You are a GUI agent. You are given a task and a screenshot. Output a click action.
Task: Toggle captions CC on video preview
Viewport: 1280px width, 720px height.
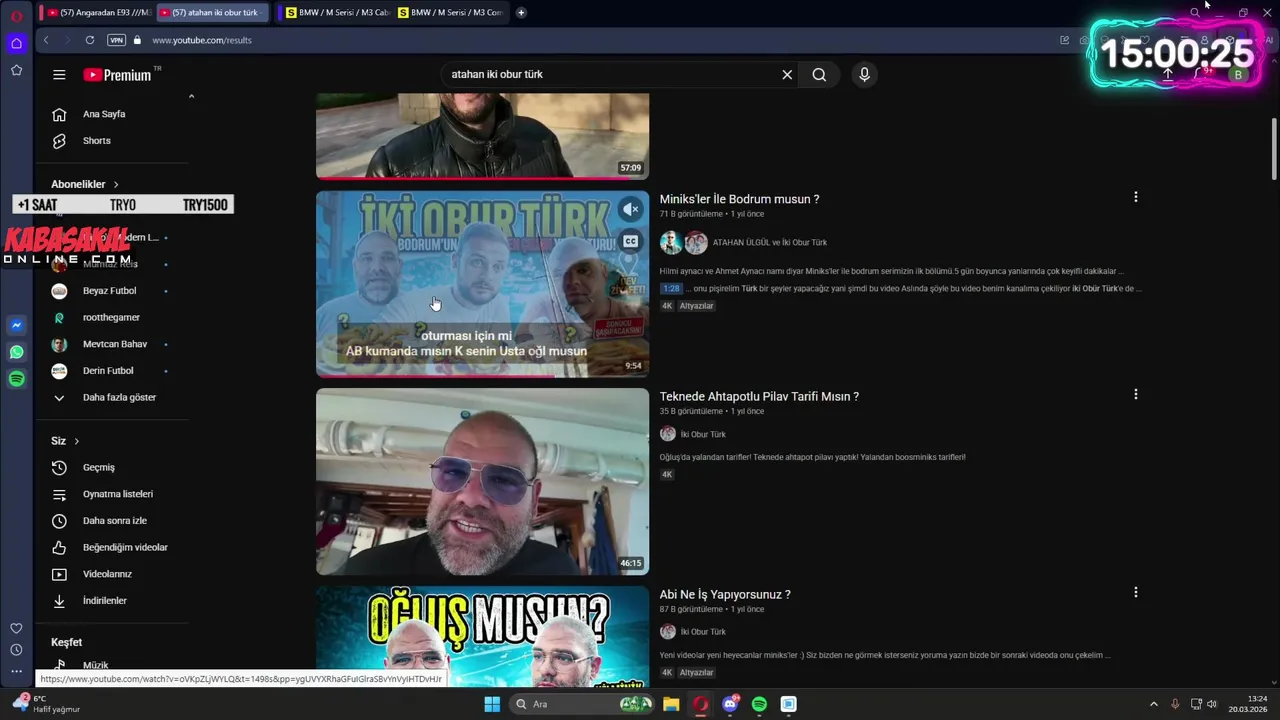click(x=630, y=241)
